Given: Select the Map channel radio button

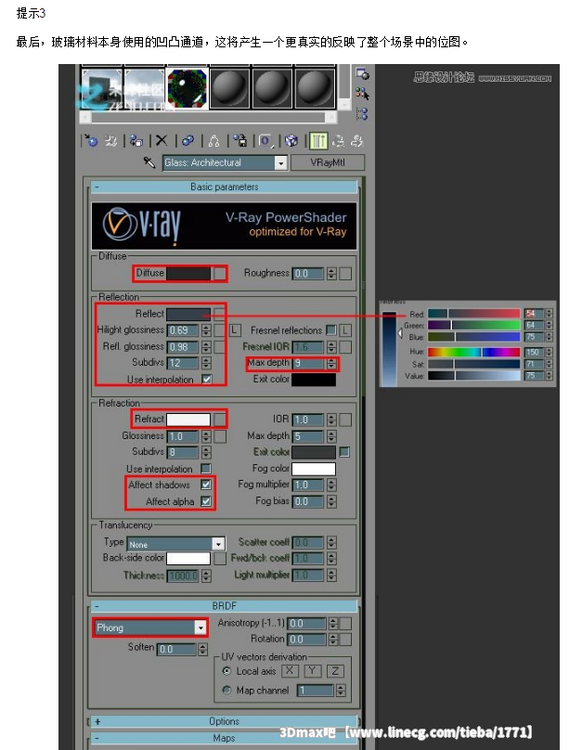Looking at the screenshot, I should tap(227, 690).
